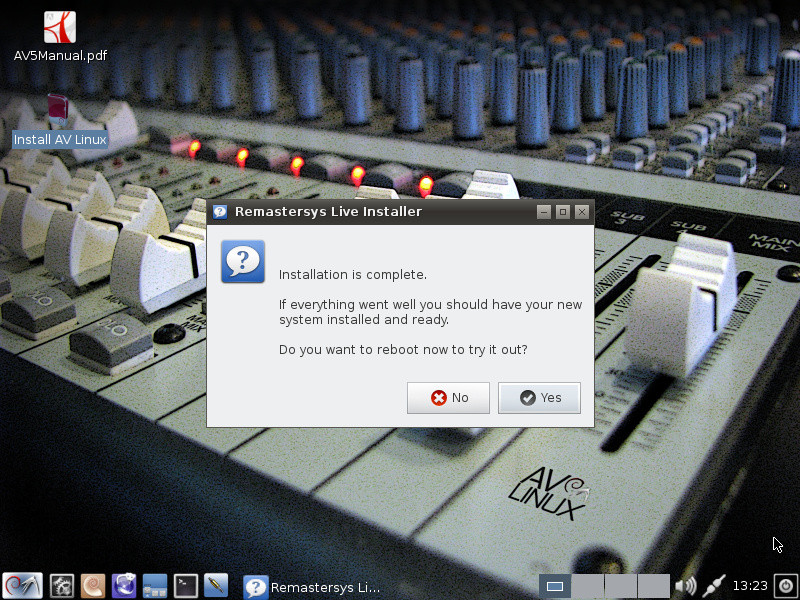Minimize the Remastersys Live Installer window
The width and height of the screenshot is (800, 600).
click(x=544, y=212)
